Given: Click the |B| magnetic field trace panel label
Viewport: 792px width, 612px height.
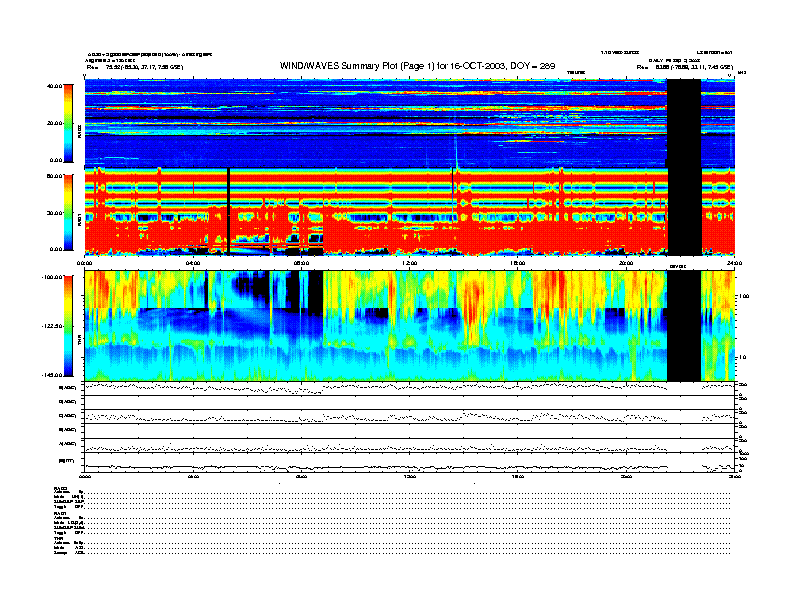Looking at the screenshot, I should [x=67, y=461].
